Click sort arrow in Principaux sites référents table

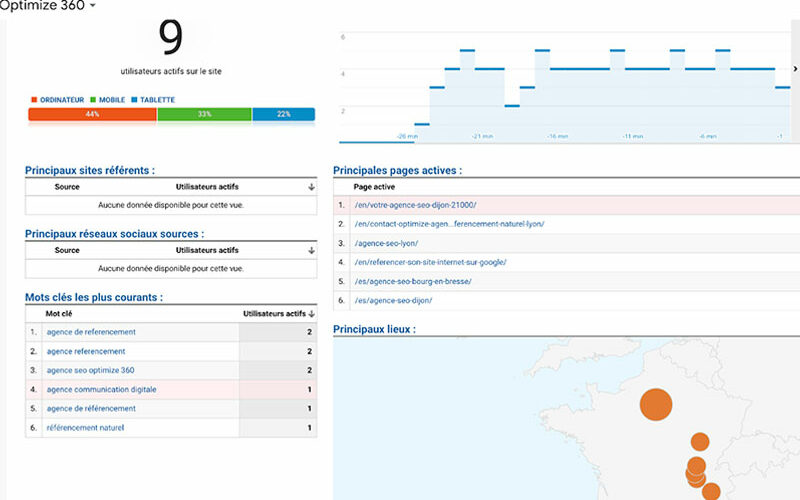(x=311, y=187)
